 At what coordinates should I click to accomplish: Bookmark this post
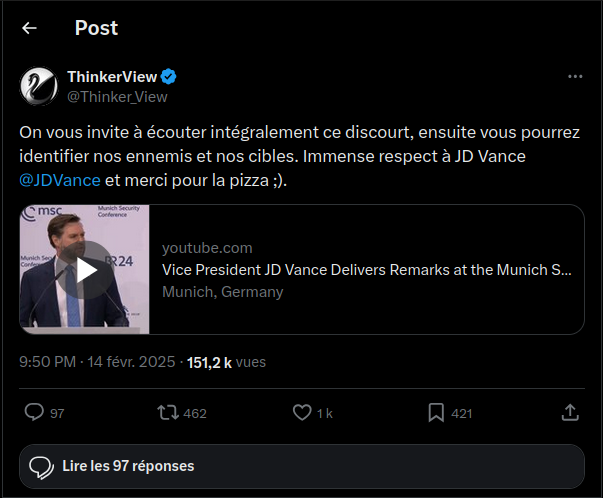436,412
